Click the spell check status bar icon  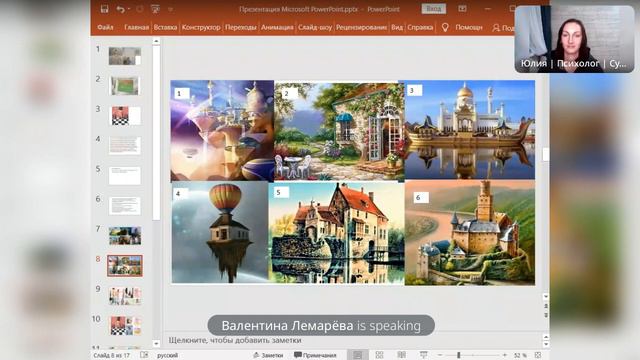(x=144, y=355)
